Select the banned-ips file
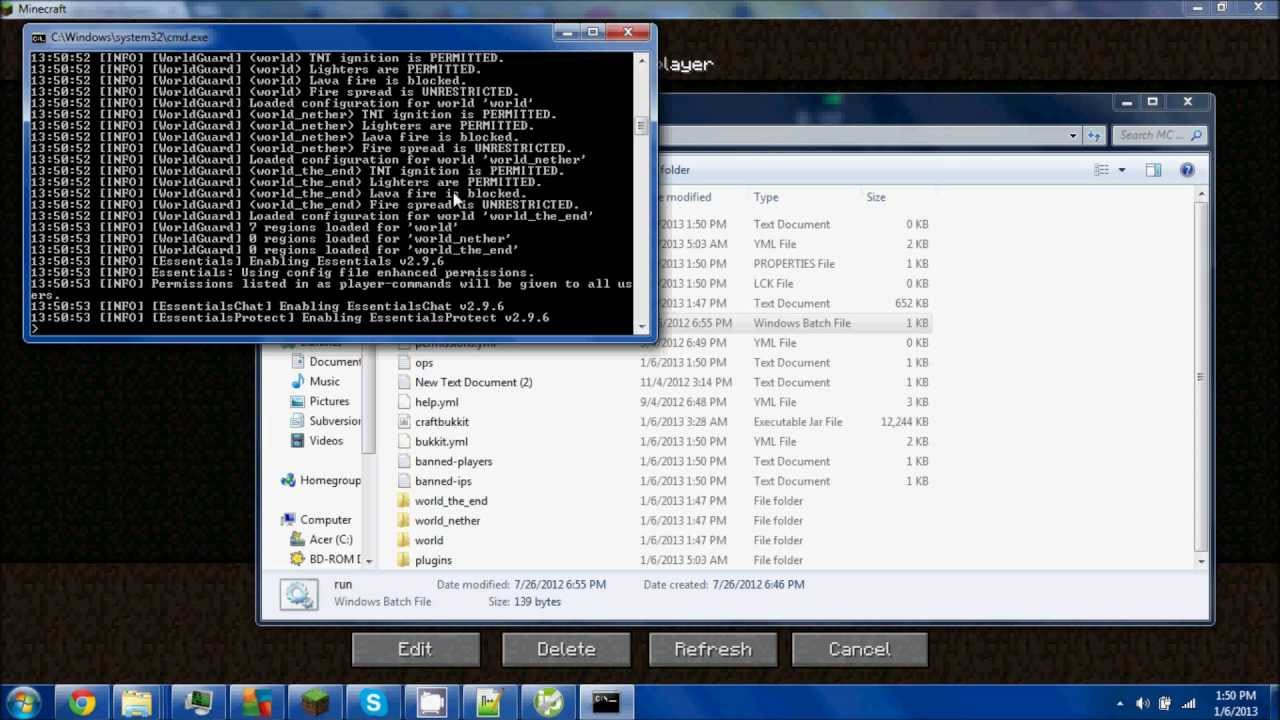This screenshot has height=720, width=1280. [443, 481]
